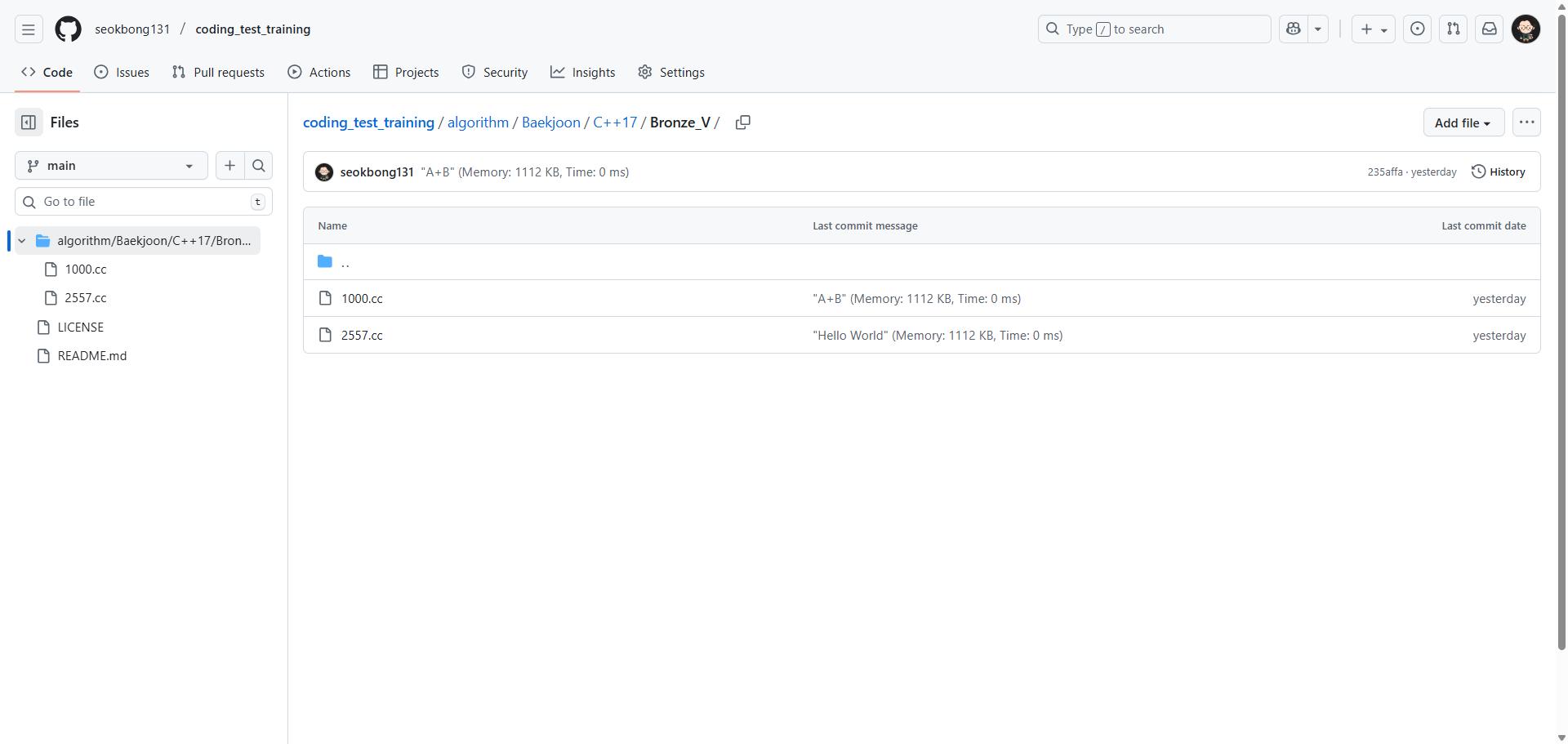Image resolution: width=1568 pixels, height=744 pixels.
Task: Open the pull requests icon in header
Action: click(1453, 29)
